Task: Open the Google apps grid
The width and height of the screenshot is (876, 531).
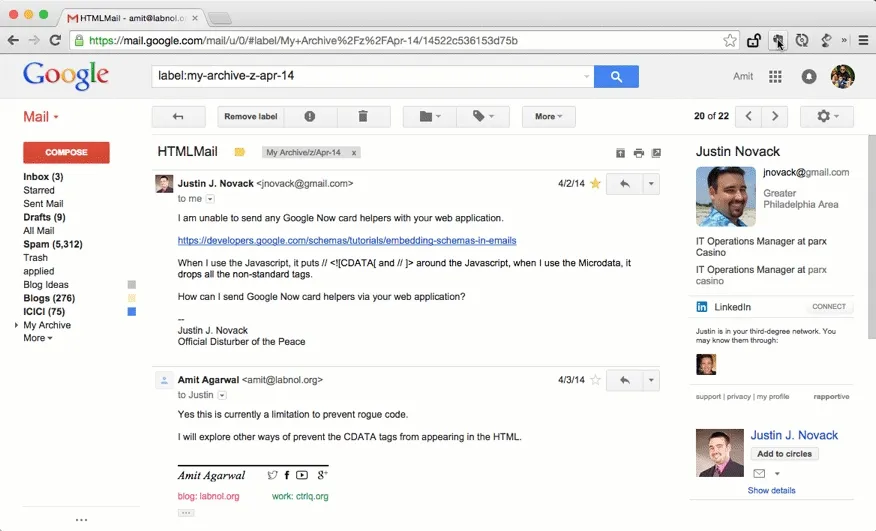Action: [x=775, y=77]
